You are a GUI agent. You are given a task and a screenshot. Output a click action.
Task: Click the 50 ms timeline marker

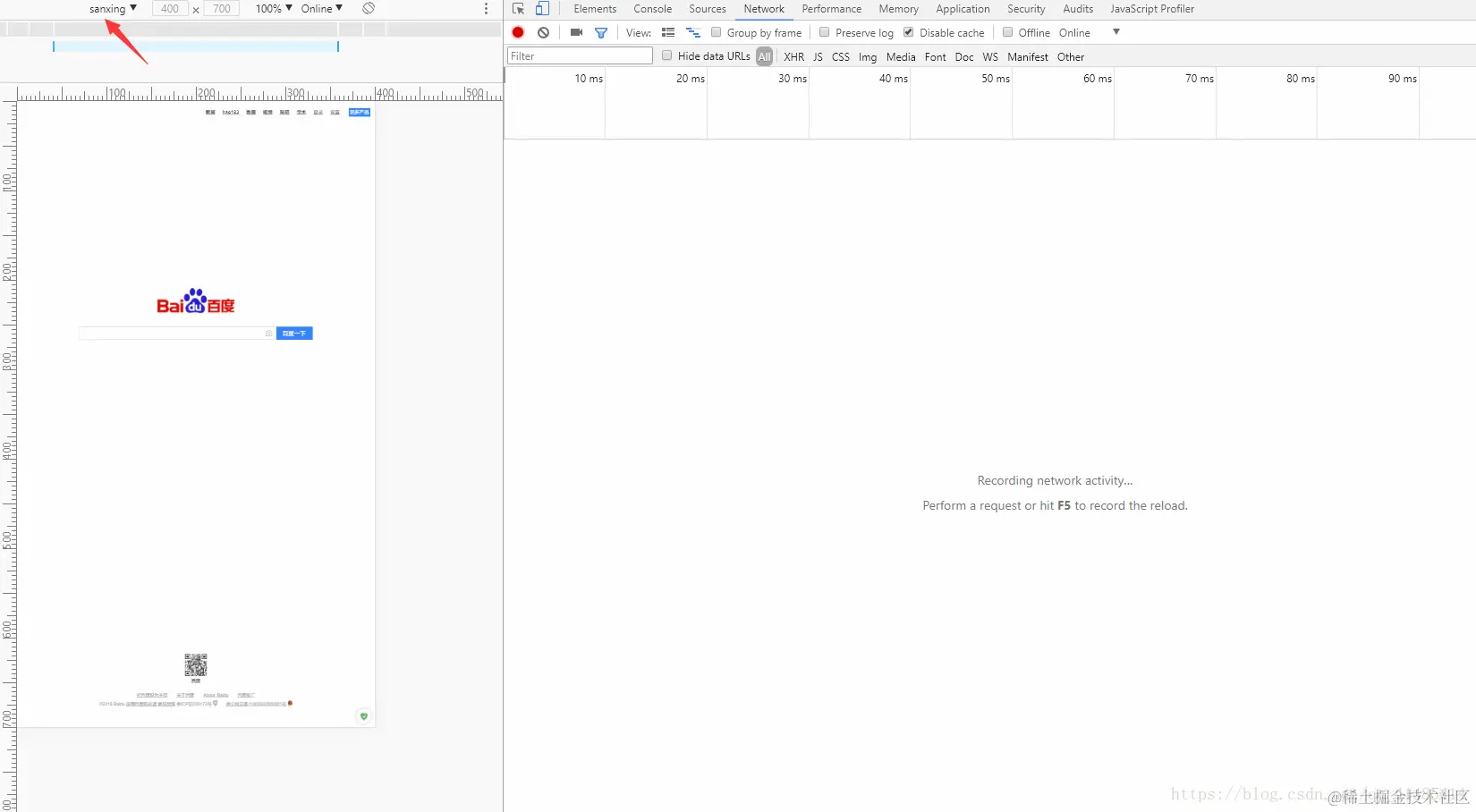996,79
